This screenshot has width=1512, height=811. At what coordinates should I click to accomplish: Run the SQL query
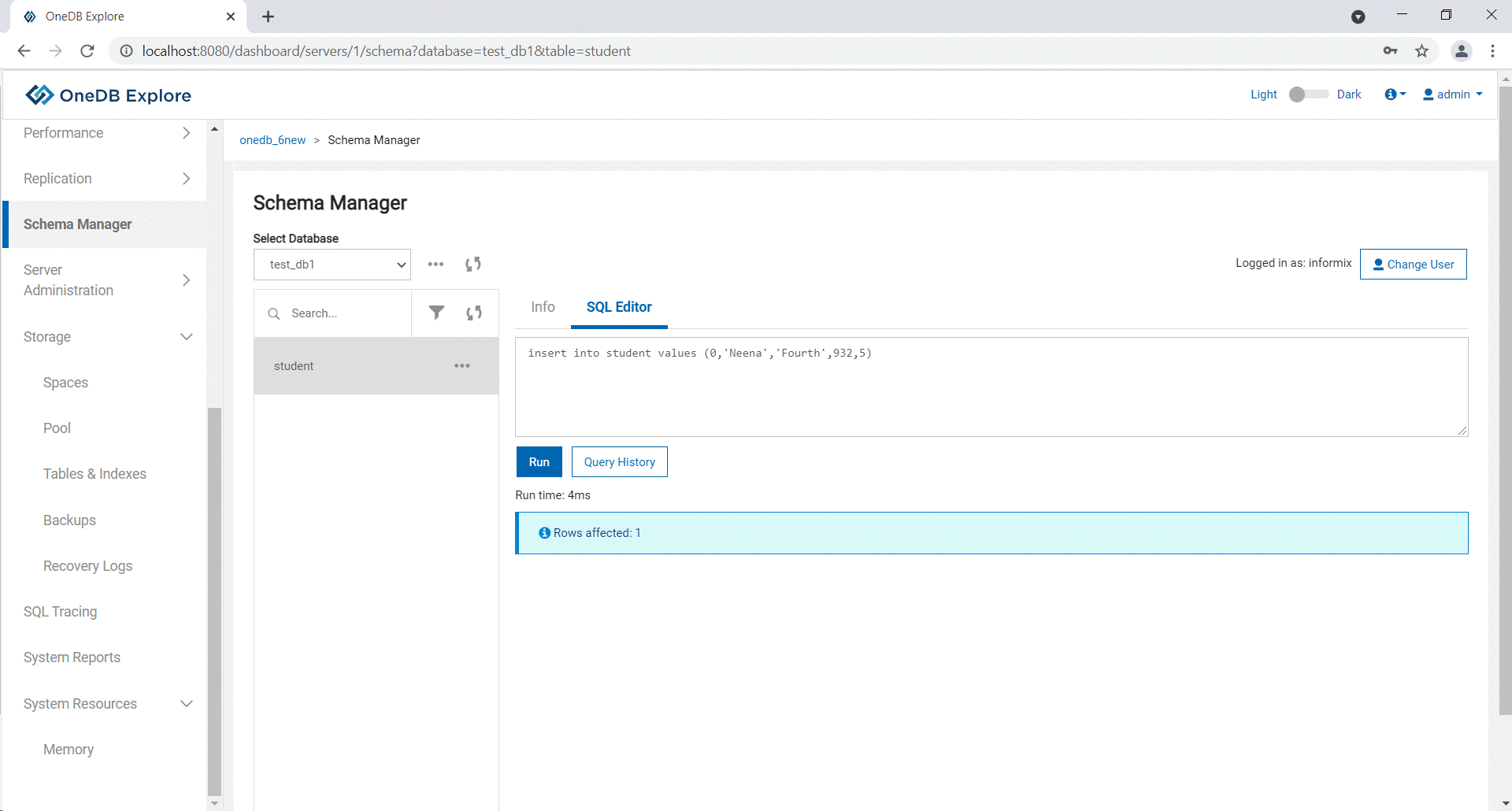click(539, 462)
